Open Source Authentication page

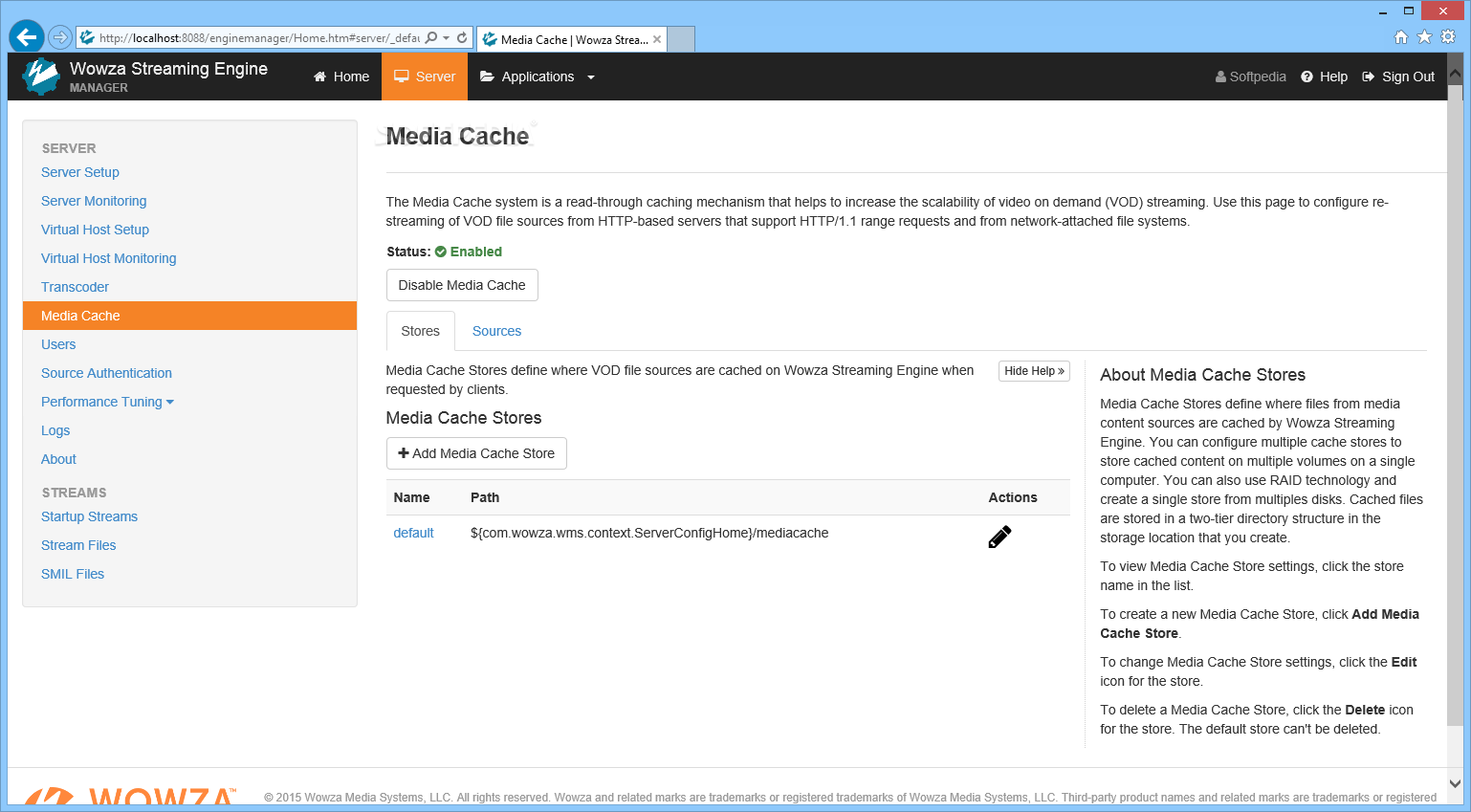pos(106,373)
